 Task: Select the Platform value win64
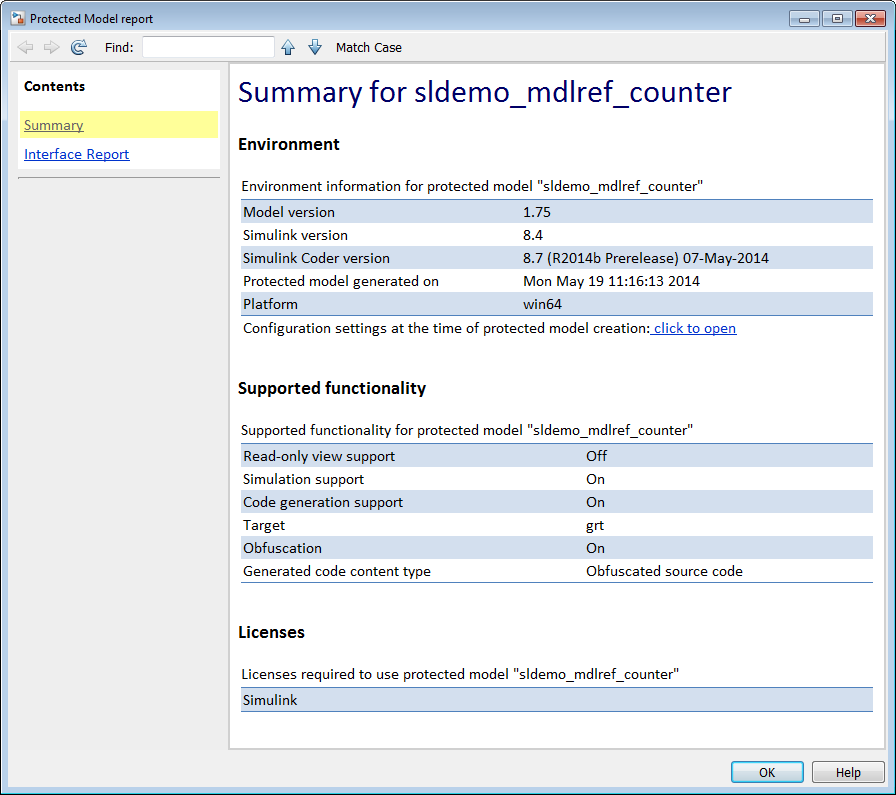tap(542, 304)
